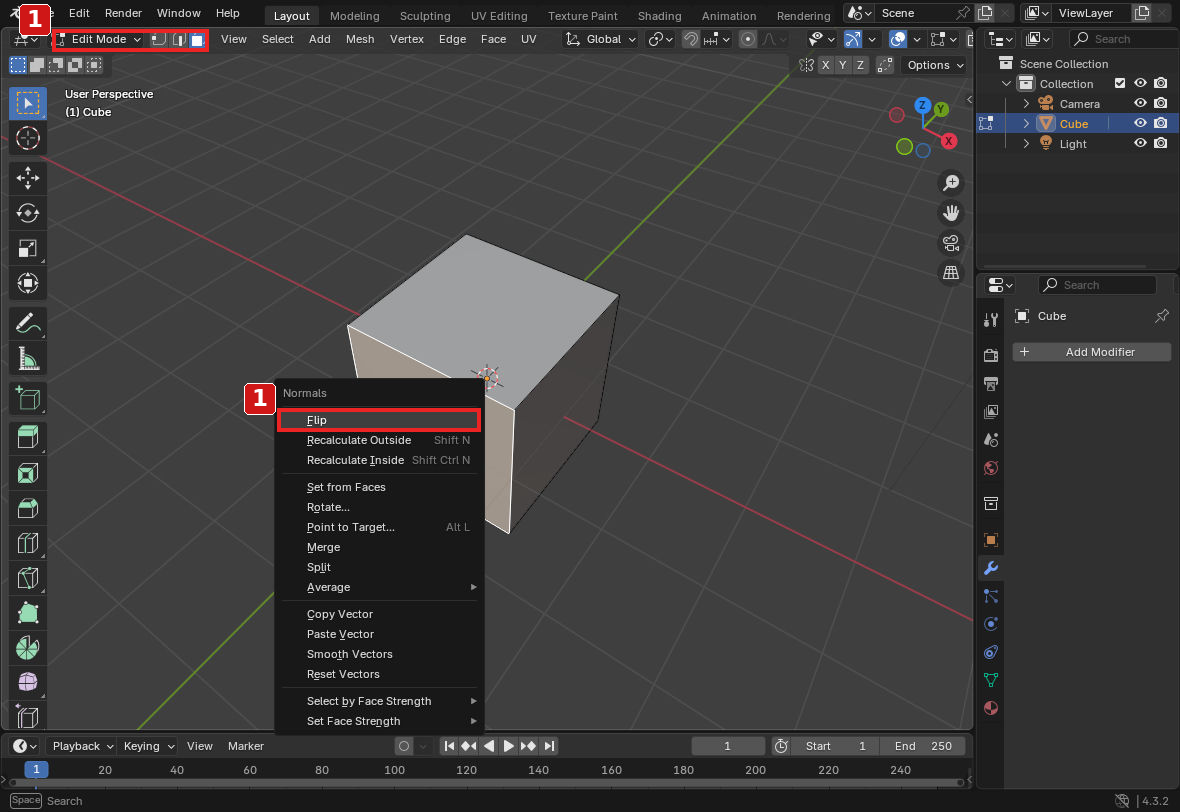Screen dimensions: 1180x812
Task: Hide the Camera in viewport
Action: pos(1140,103)
